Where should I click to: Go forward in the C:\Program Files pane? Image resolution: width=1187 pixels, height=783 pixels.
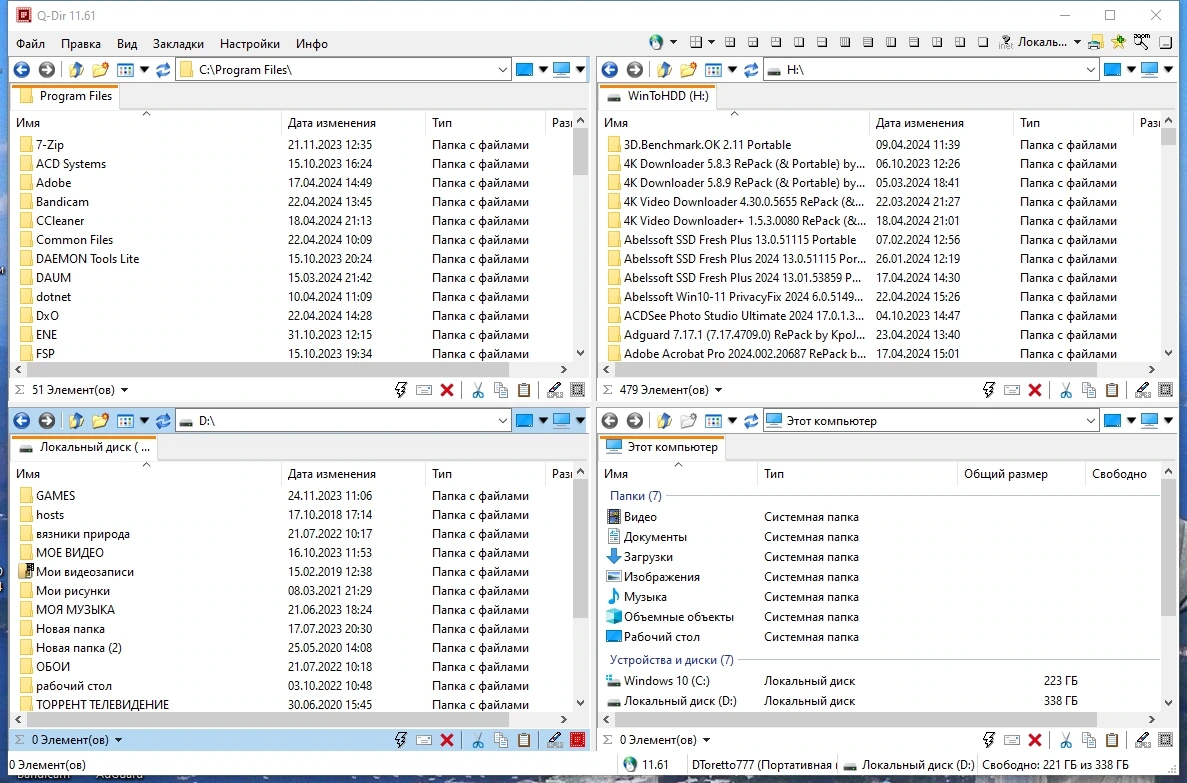tap(47, 70)
